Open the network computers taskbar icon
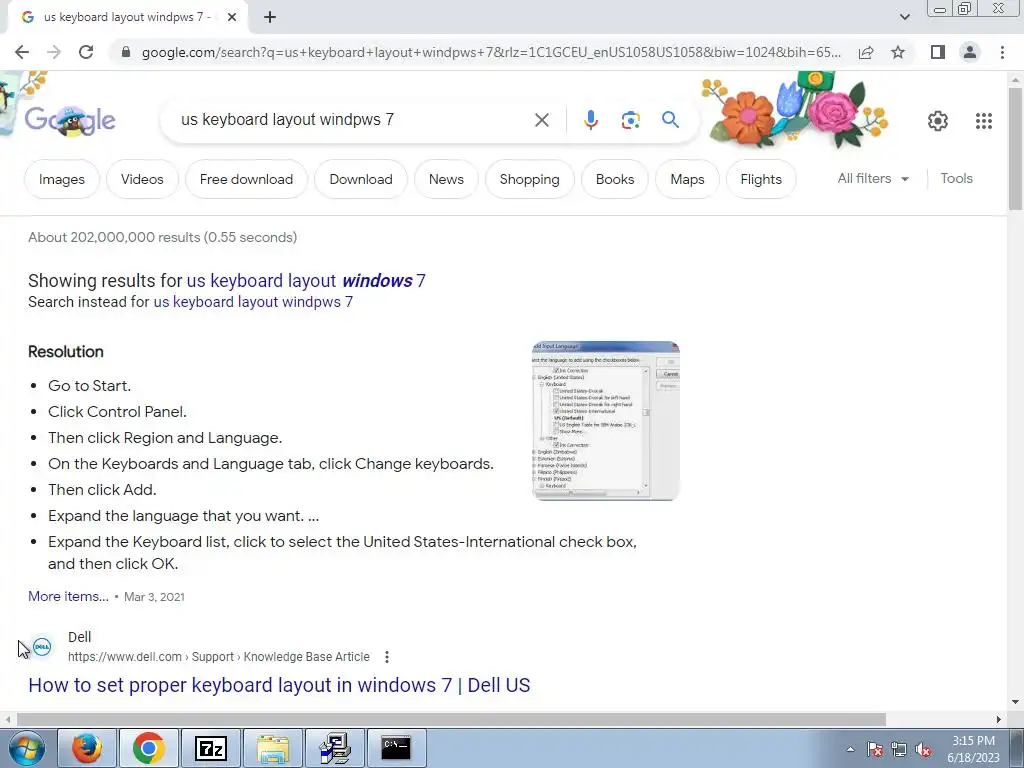1024x768 pixels. 334,748
